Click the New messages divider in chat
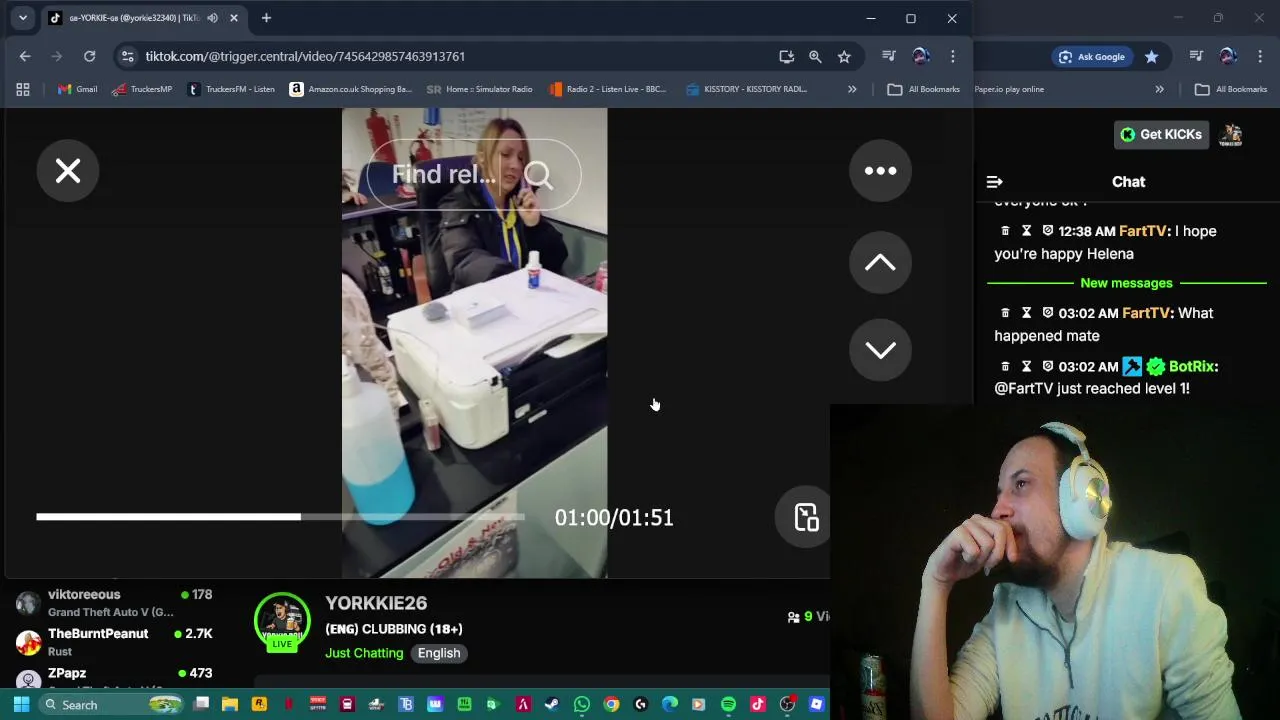 pyautogui.click(x=1126, y=283)
